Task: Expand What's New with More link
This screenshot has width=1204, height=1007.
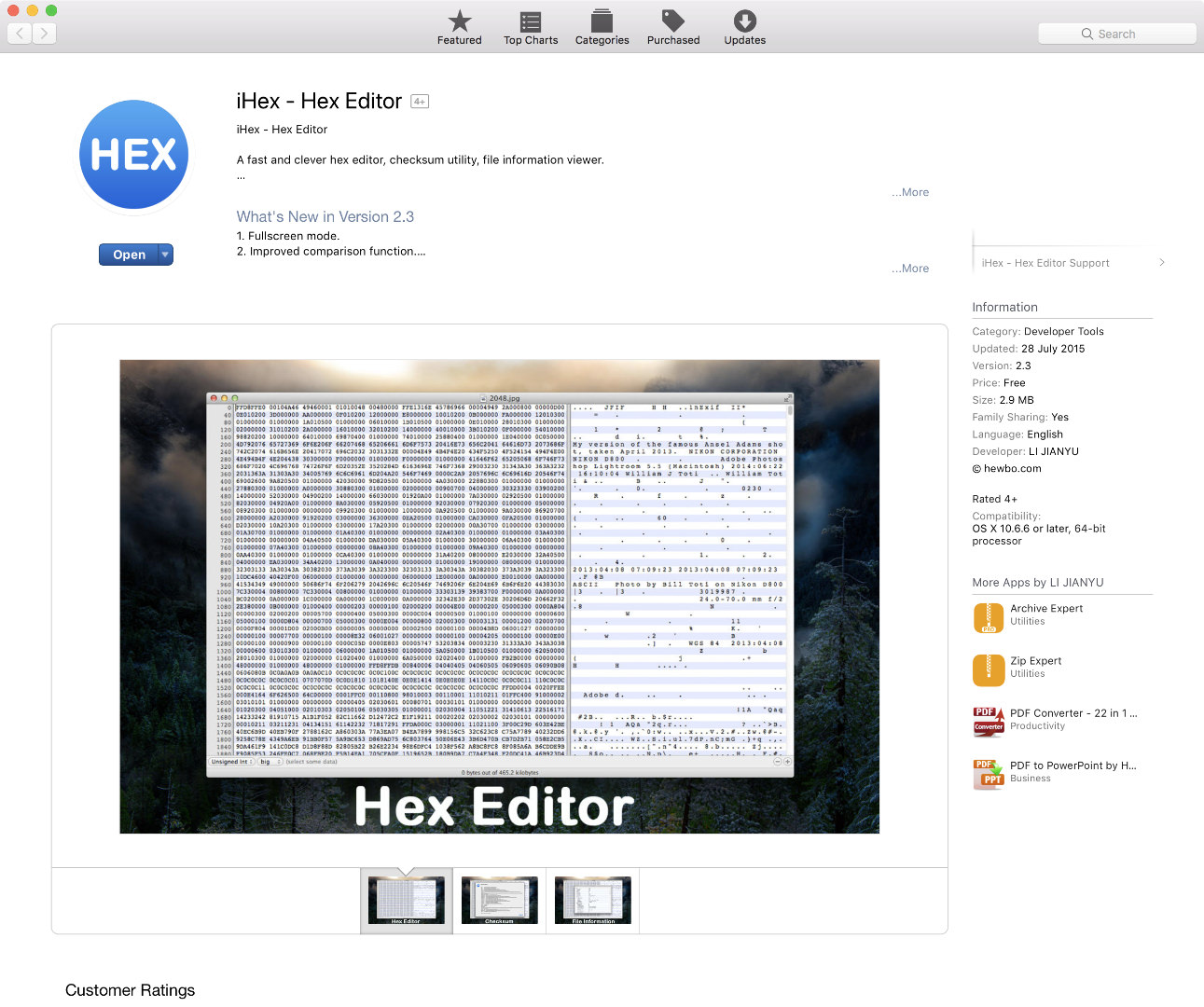Action: coord(910,269)
